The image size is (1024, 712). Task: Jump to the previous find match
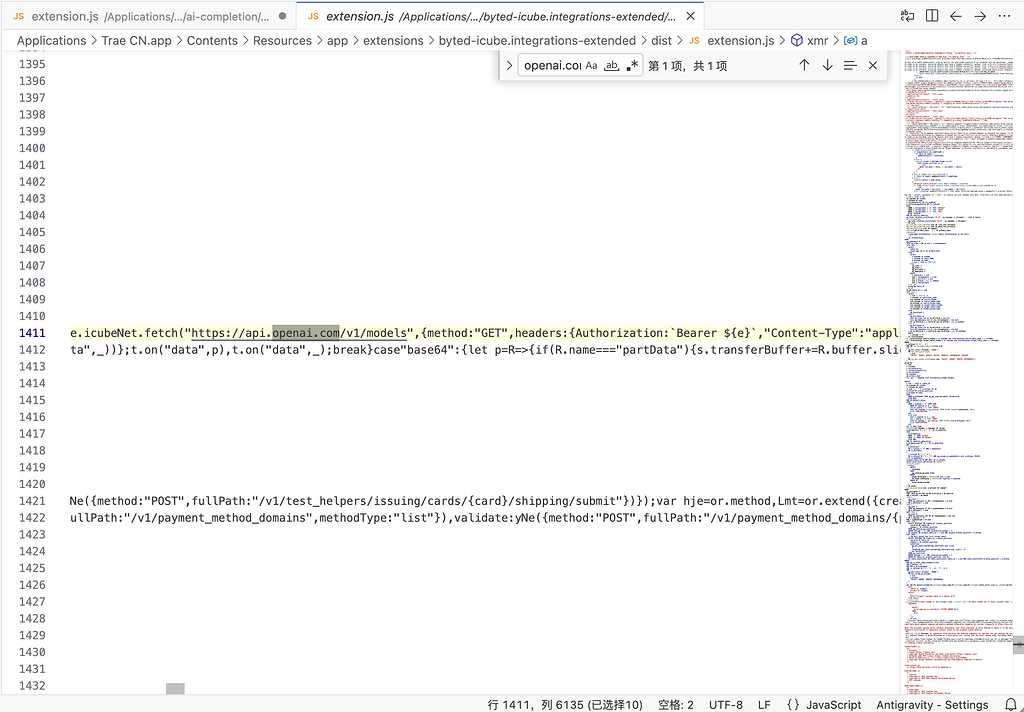pyautogui.click(x=804, y=65)
